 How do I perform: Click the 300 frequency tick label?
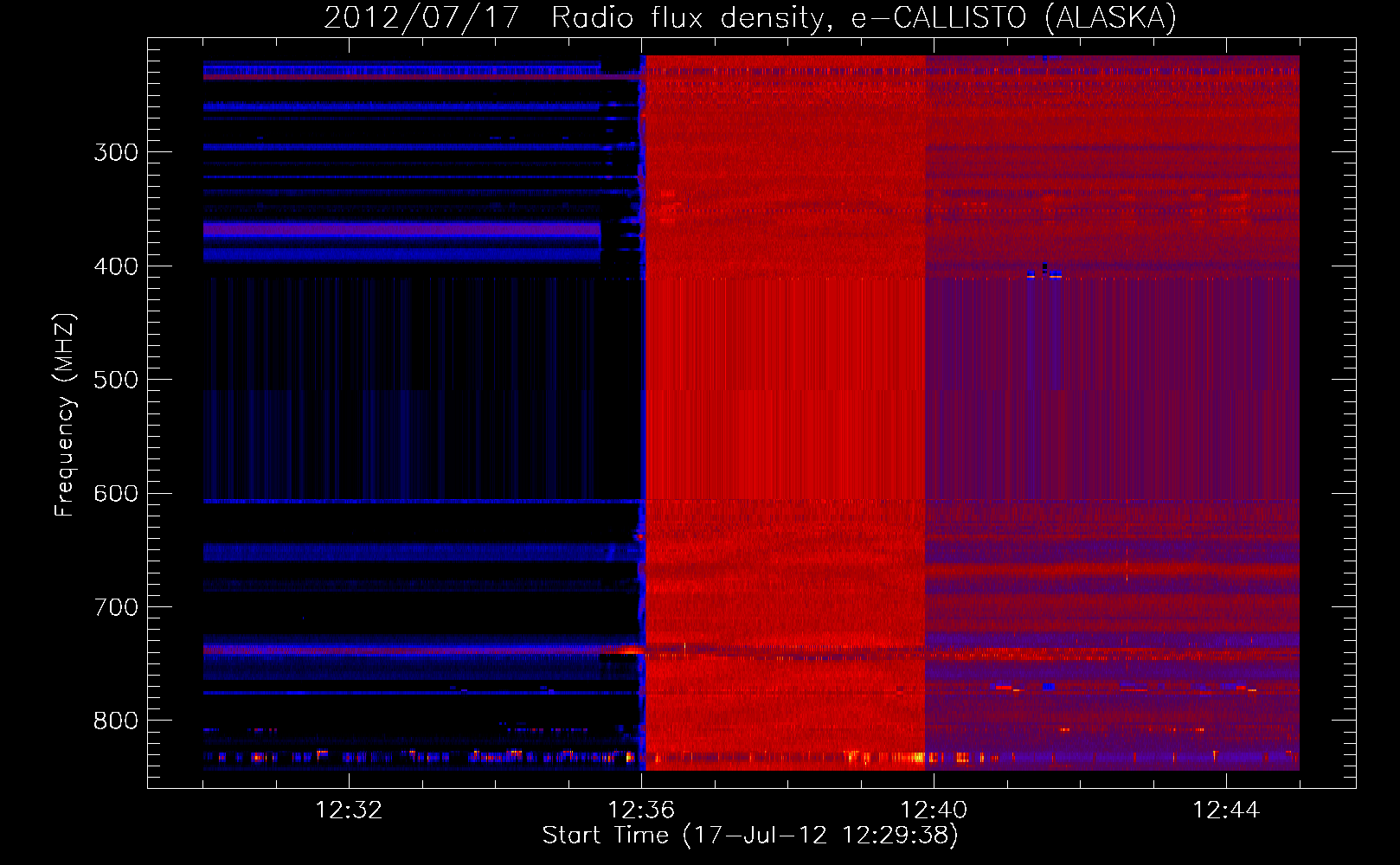coord(116,152)
